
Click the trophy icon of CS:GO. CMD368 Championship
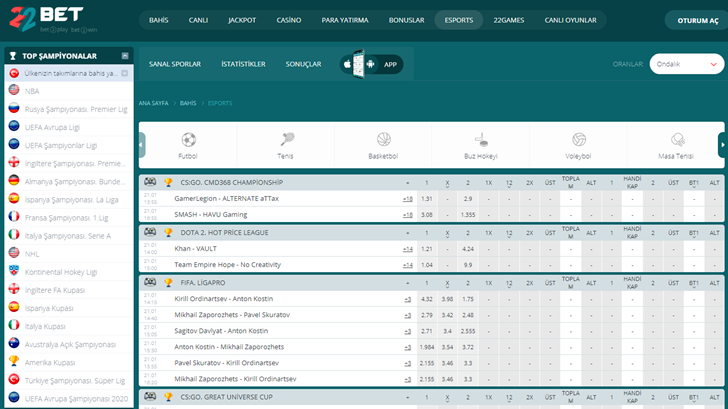coord(168,182)
